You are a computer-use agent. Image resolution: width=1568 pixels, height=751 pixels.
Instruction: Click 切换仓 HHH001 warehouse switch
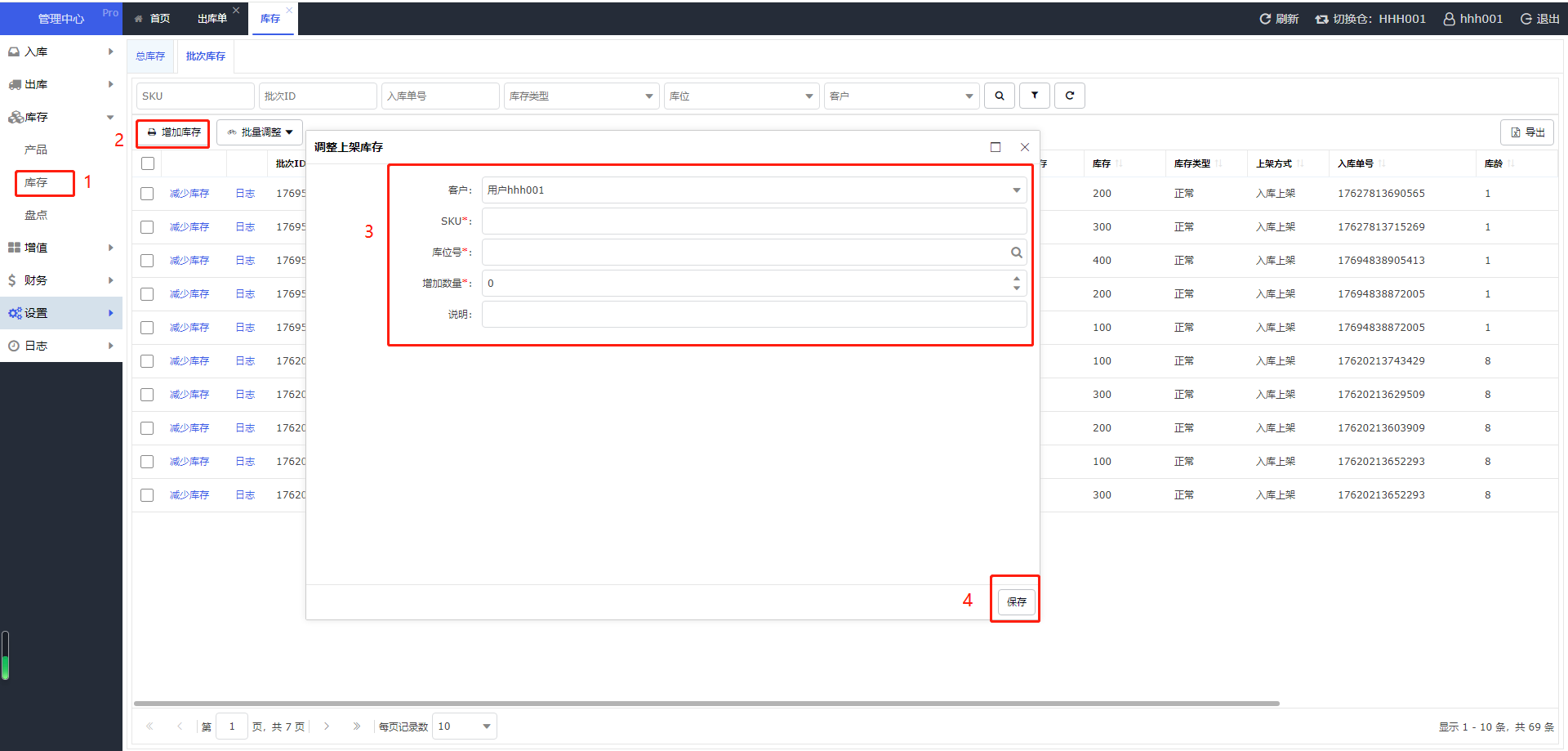1370,19
